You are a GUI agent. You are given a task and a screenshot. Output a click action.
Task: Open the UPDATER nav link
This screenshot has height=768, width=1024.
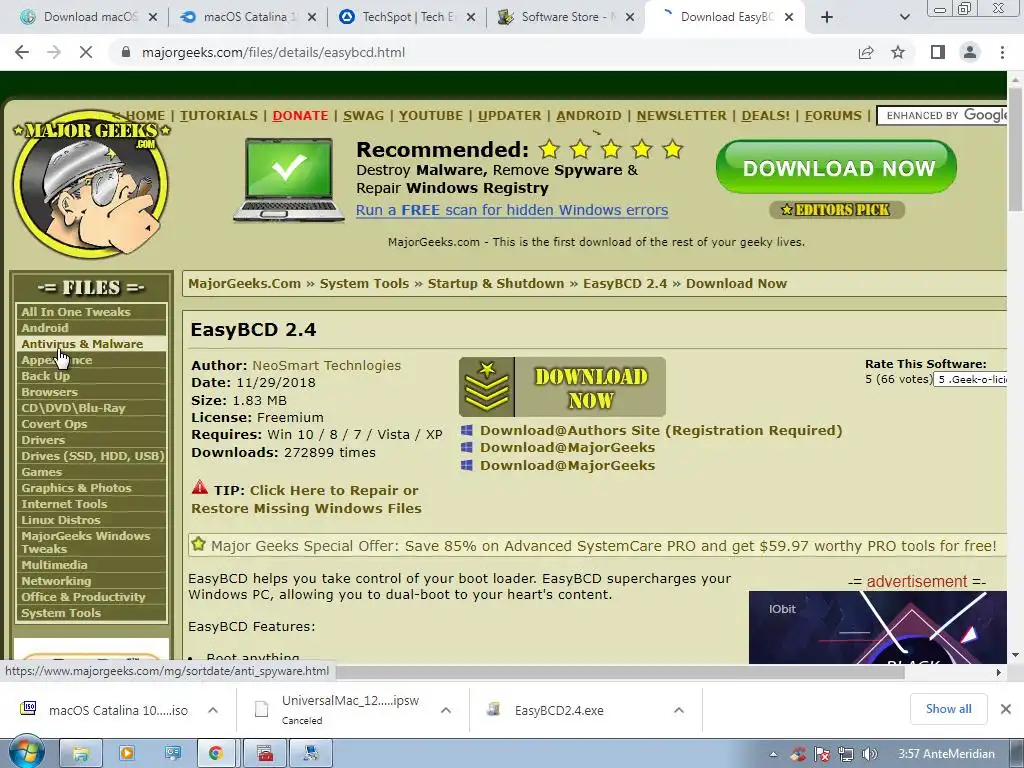click(509, 116)
